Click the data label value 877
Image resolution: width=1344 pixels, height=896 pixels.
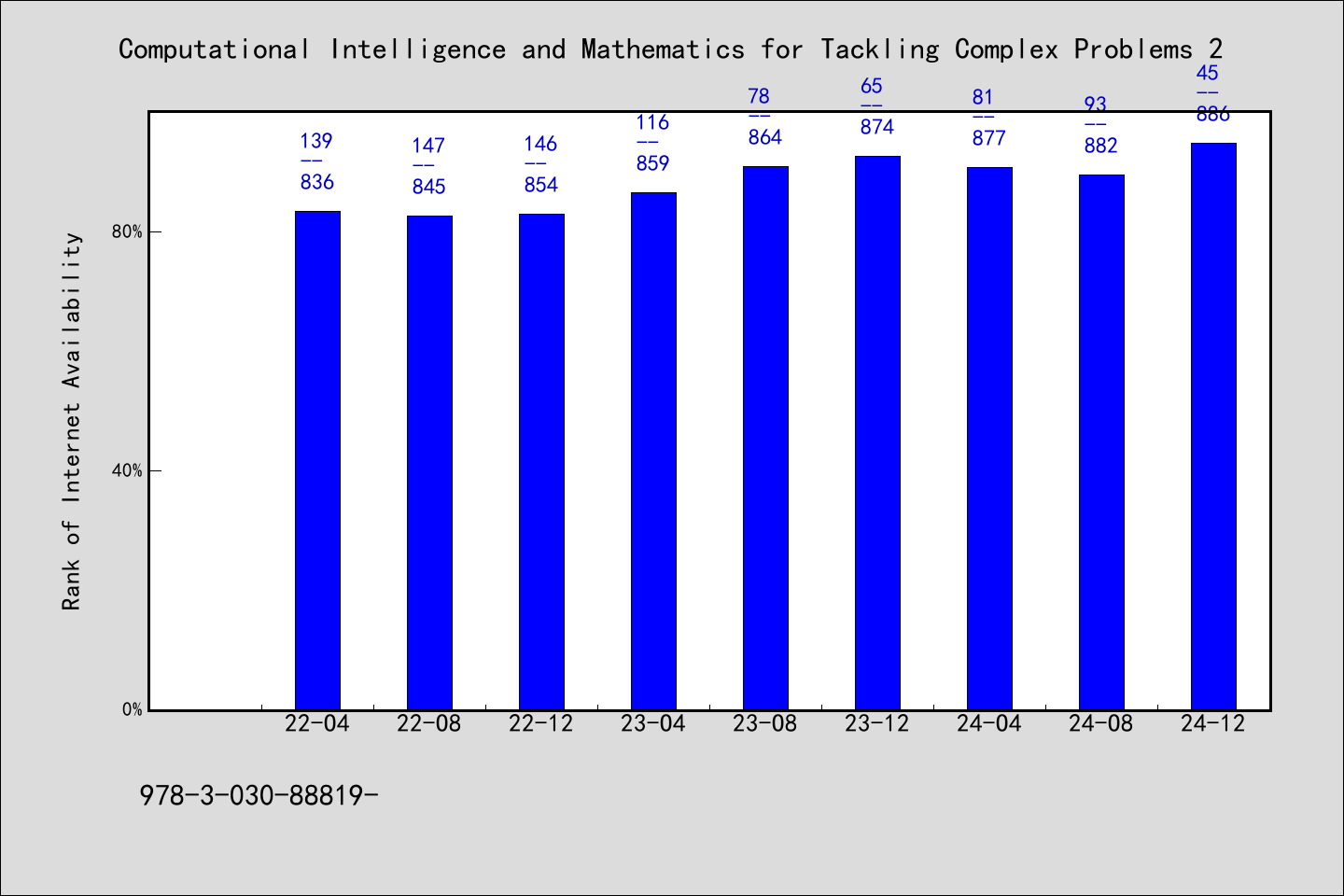[989, 138]
